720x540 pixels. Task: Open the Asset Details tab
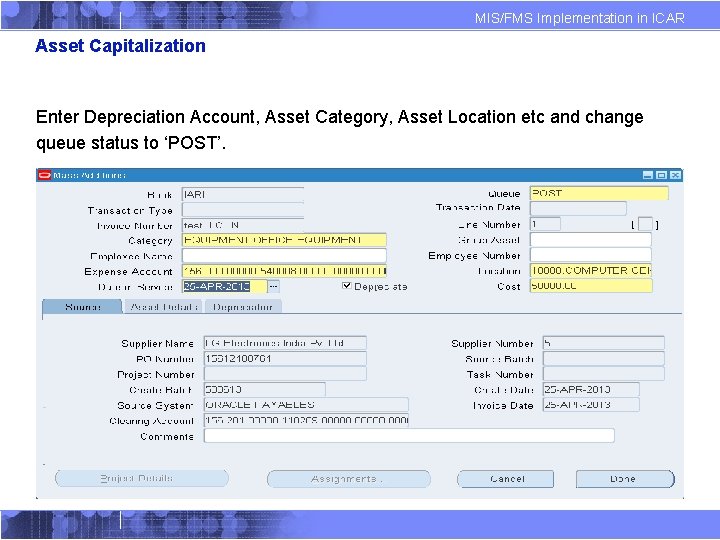coord(164,307)
